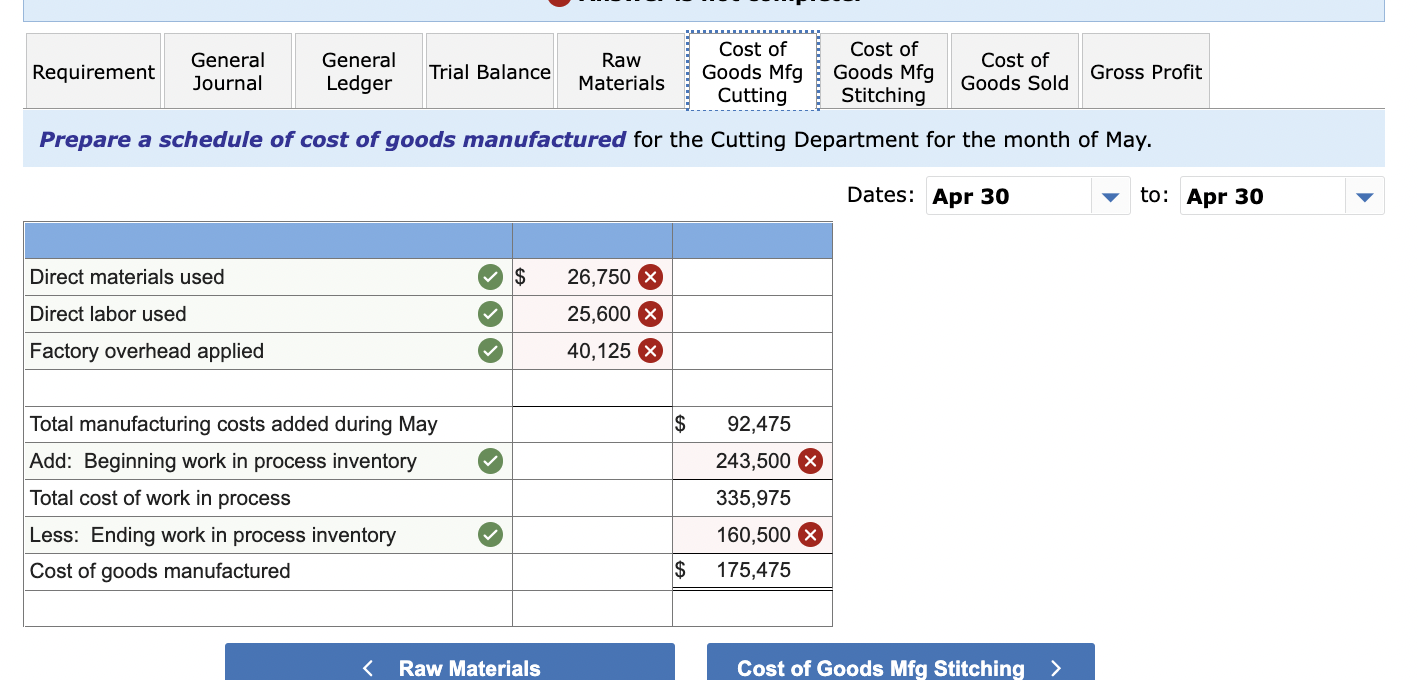The height and width of the screenshot is (680, 1418).
Task: Select the Gross Profit tab
Action: click(x=1145, y=70)
